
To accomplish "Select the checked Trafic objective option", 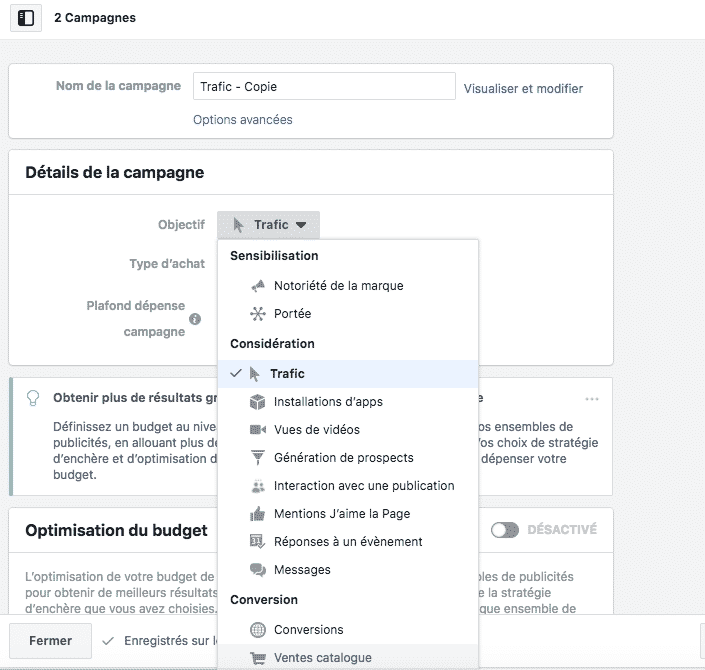I will [x=287, y=374].
